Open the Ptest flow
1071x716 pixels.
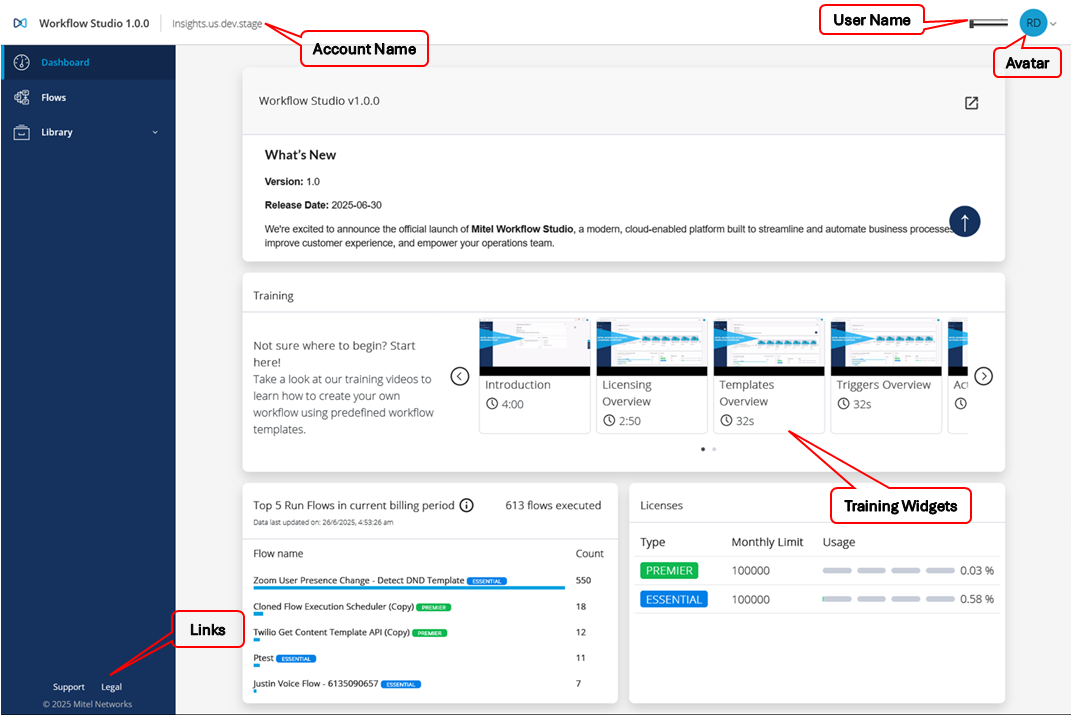pyautogui.click(x=263, y=658)
